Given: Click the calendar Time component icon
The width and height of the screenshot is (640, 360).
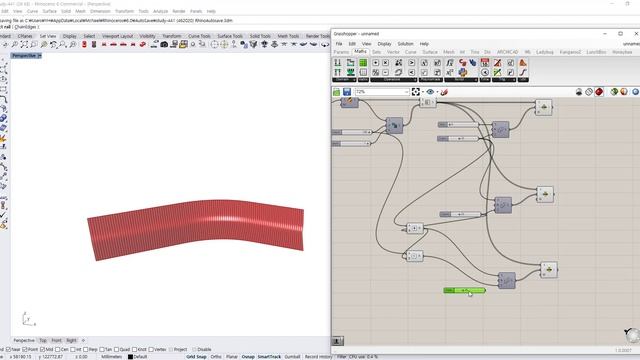Looking at the screenshot, I should coord(484,62).
